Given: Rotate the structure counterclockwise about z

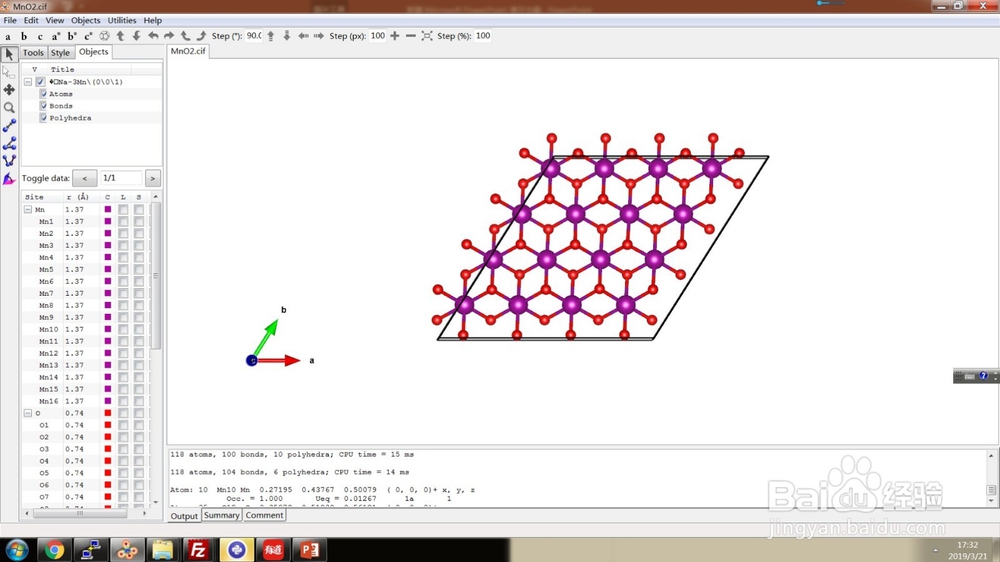Looking at the screenshot, I should tap(185, 36).
